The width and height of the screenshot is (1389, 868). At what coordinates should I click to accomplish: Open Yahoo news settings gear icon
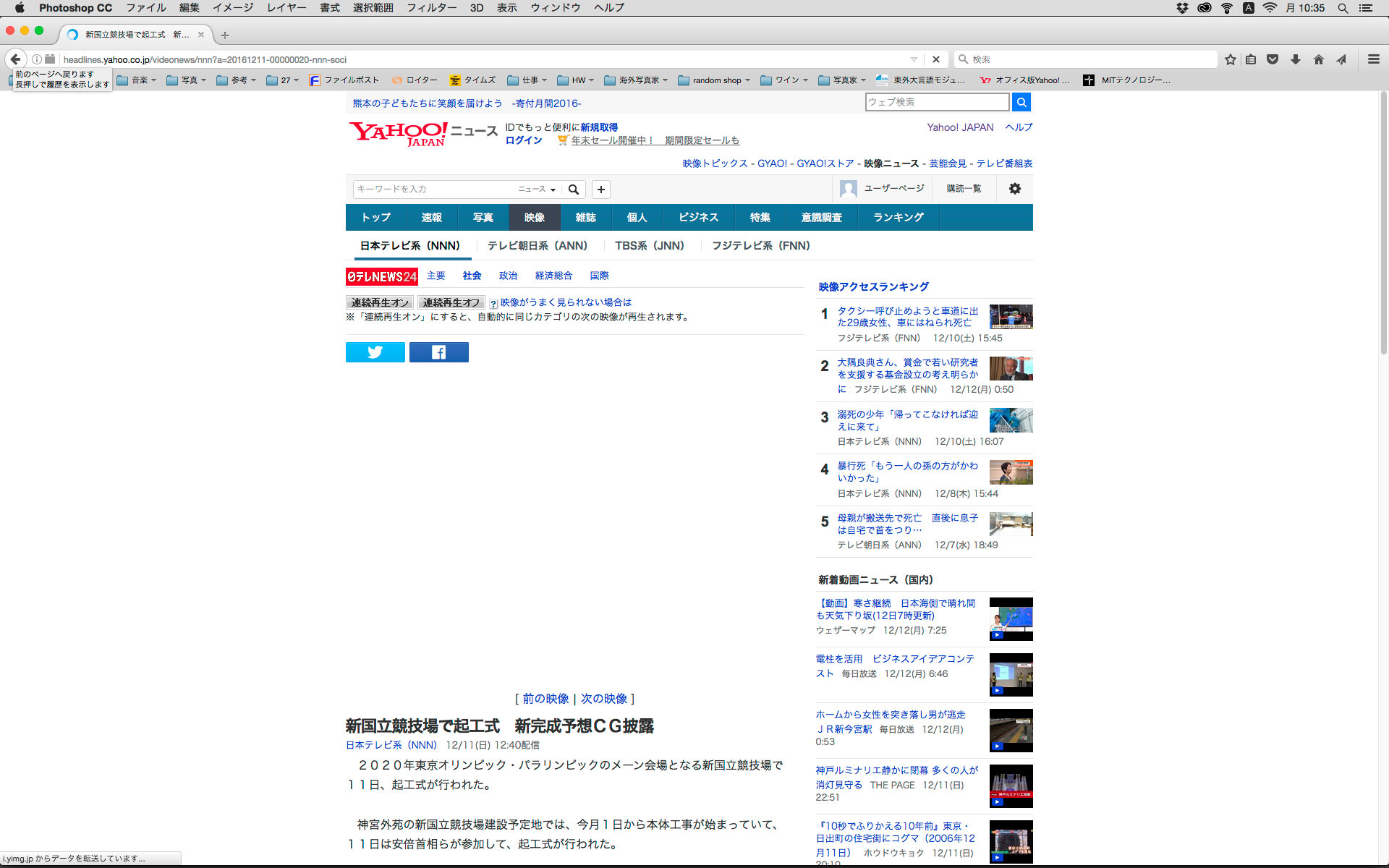(1014, 189)
